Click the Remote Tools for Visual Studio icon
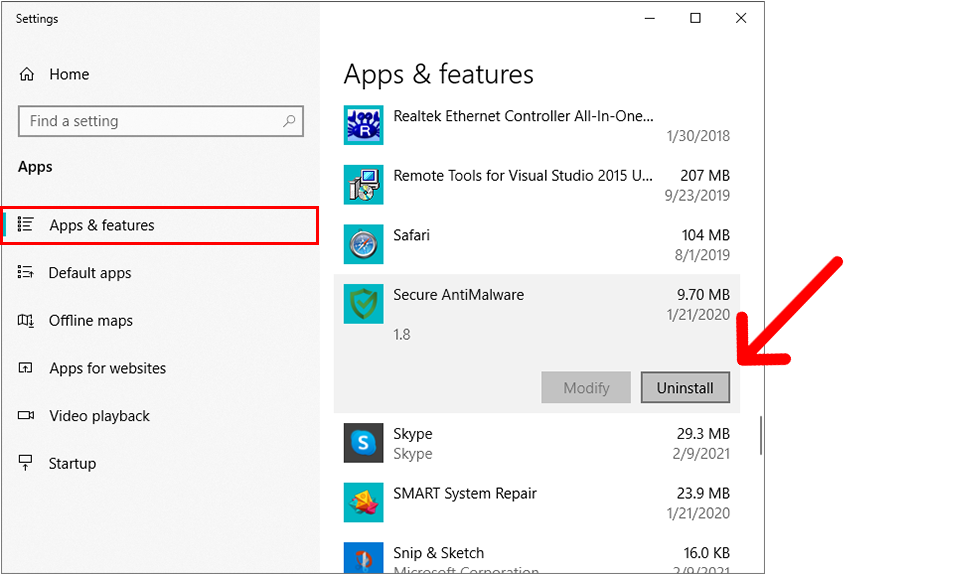969x577 pixels. click(363, 185)
